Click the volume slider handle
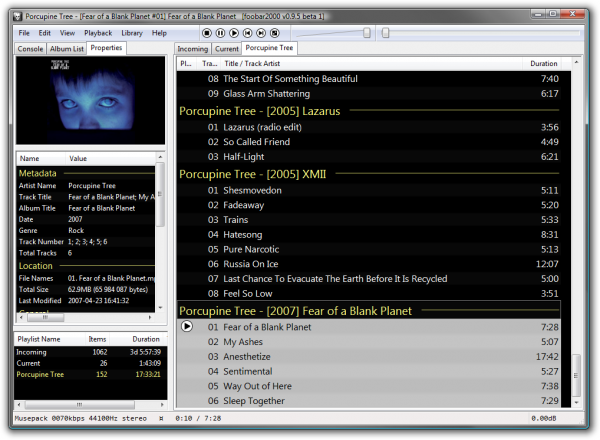The height and width of the screenshot is (440, 600). [x=367, y=33]
